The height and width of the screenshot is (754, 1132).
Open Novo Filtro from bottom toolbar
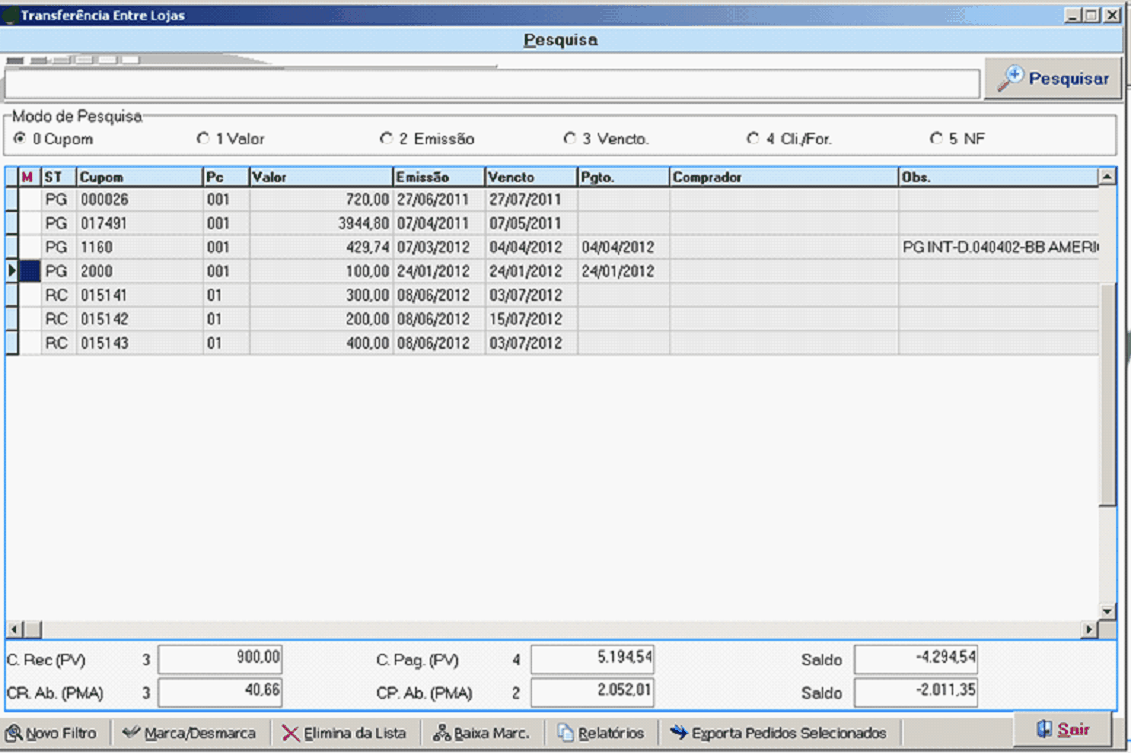coord(52,733)
